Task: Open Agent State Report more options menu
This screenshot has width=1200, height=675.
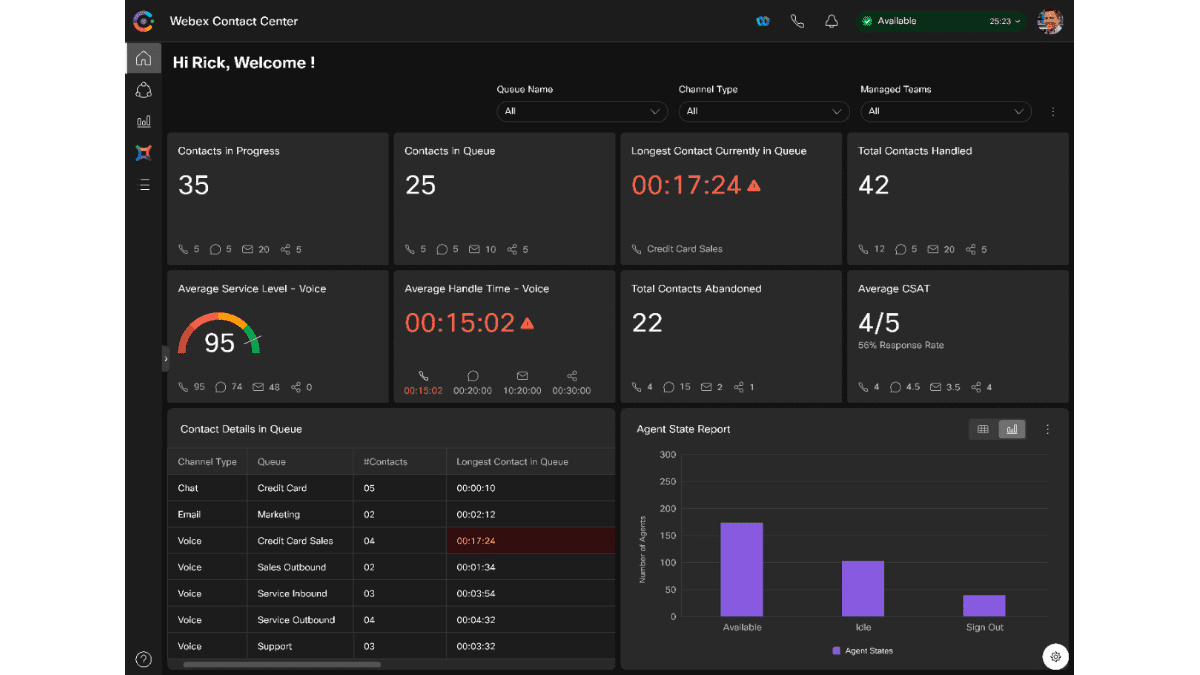Action: [x=1048, y=429]
